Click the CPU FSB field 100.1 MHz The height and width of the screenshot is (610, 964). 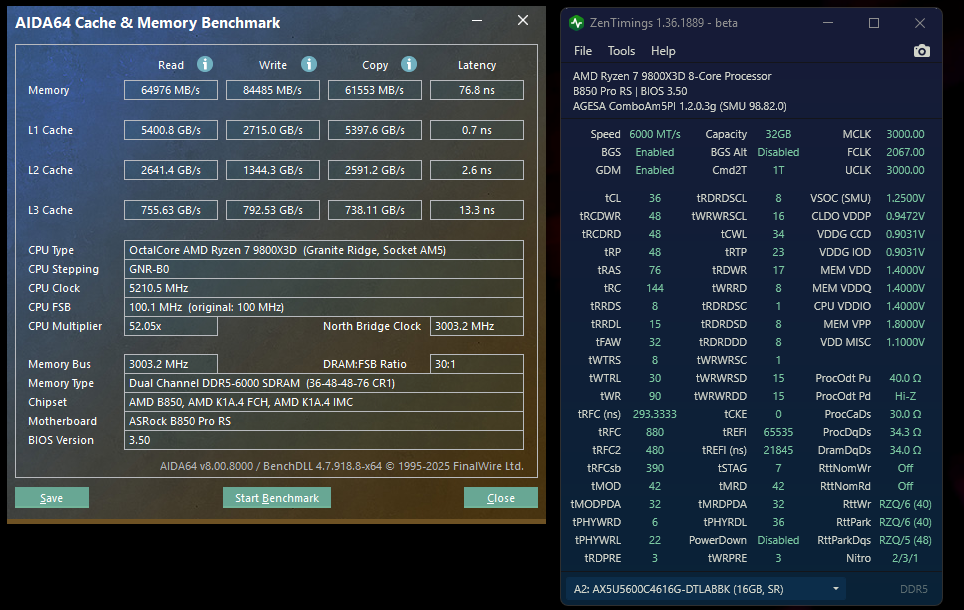point(324,307)
